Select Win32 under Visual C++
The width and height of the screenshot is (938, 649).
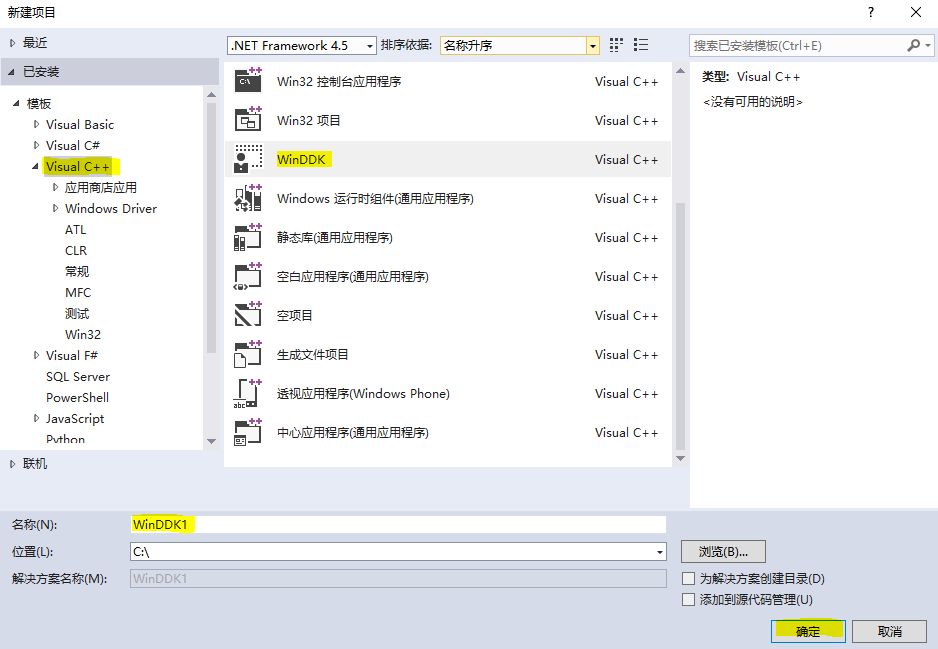click(83, 334)
